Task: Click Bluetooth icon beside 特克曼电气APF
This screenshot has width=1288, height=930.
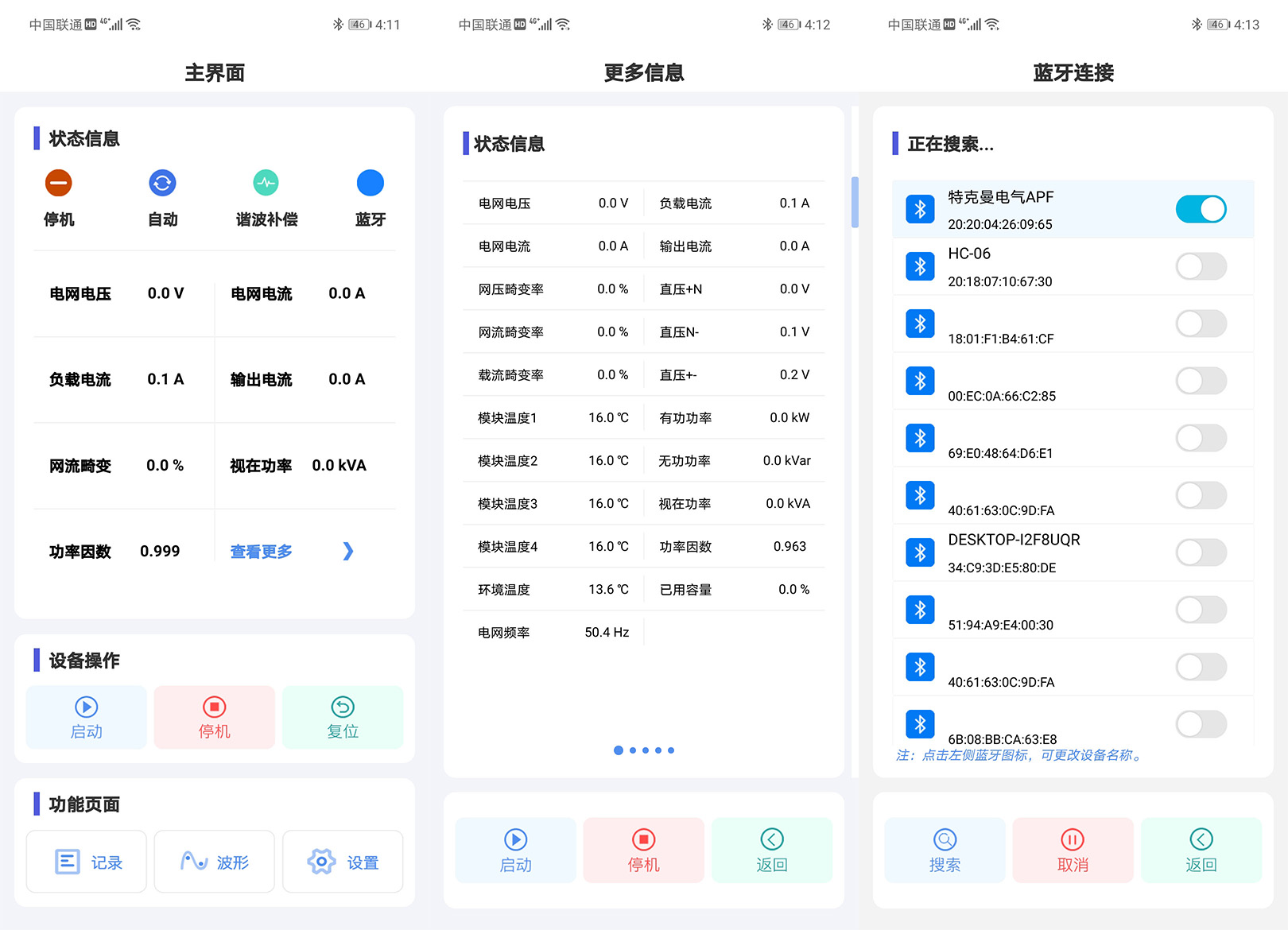Action: pos(920,209)
